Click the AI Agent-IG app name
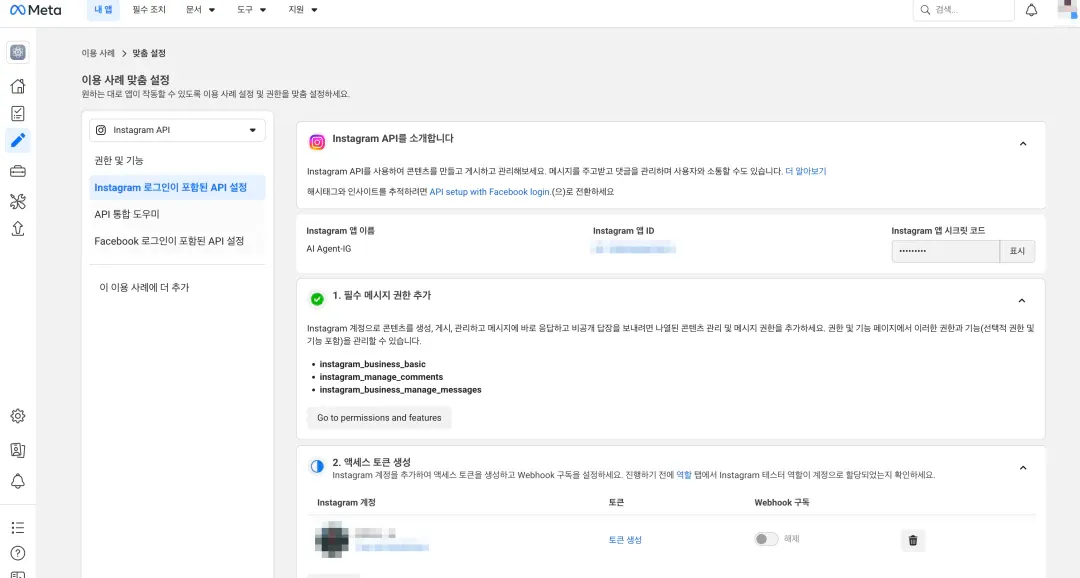This screenshot has width=1080, height=578. tap(329, 249)
